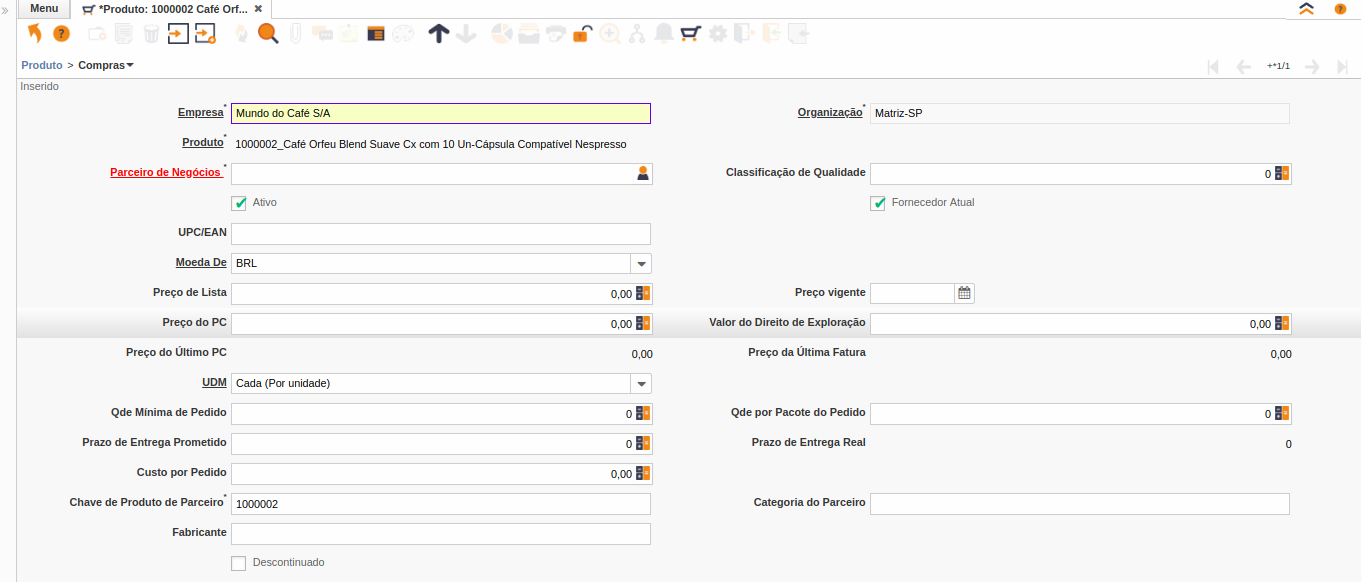Focus the Chave de Produto de Parceiro field
This screenshot has height=582, width=1362.
pos(441,504)
